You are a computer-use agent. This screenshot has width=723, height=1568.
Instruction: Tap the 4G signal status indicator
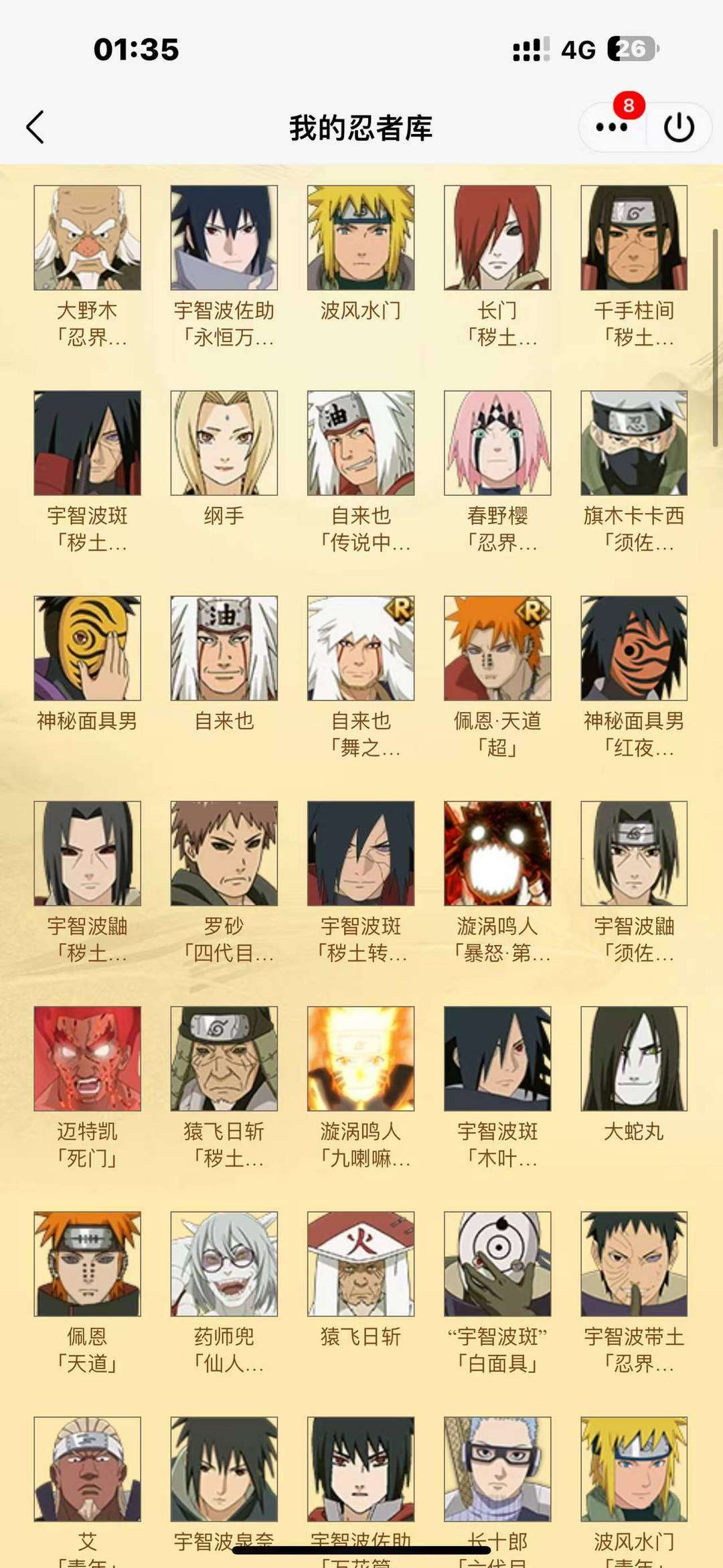coord(578,50)
